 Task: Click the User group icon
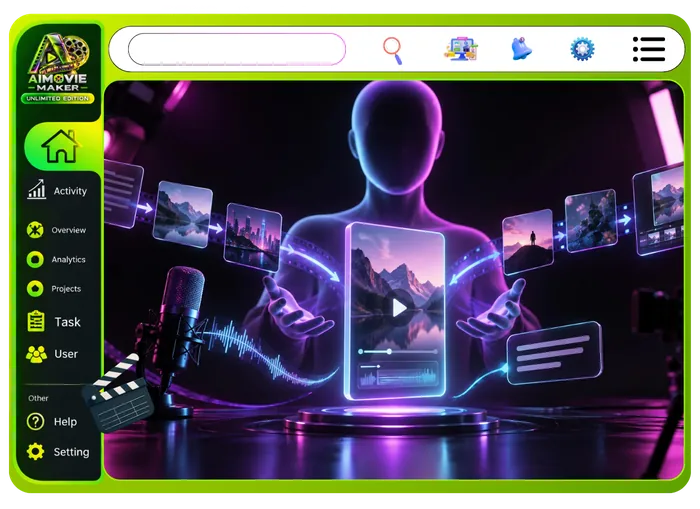click(36, 354)
